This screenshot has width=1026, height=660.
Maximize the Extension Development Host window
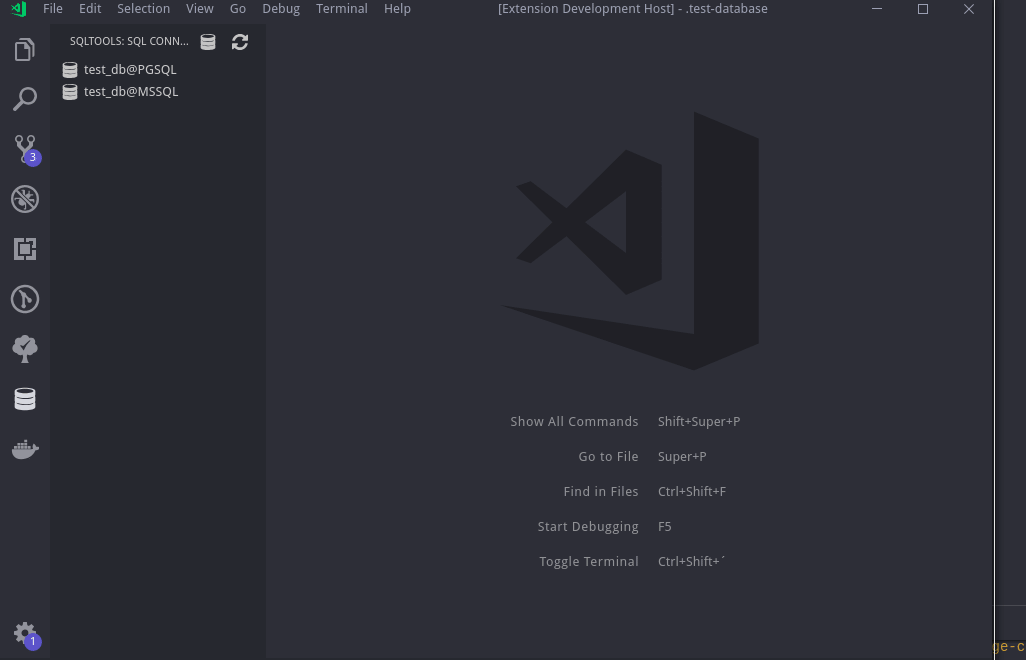pos(923,9)
